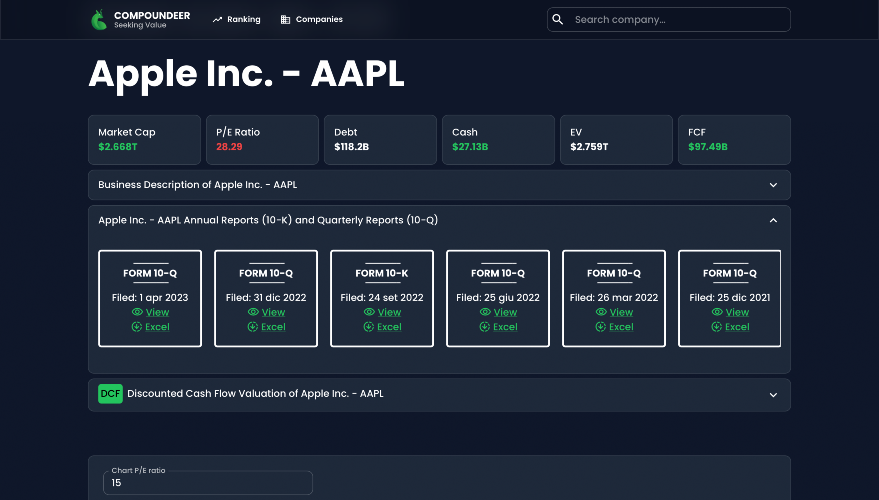Image resolution: width=879 pixels, height=500 pixels.
Task: Select the EV $2.759T card
Action: point(616,140)
